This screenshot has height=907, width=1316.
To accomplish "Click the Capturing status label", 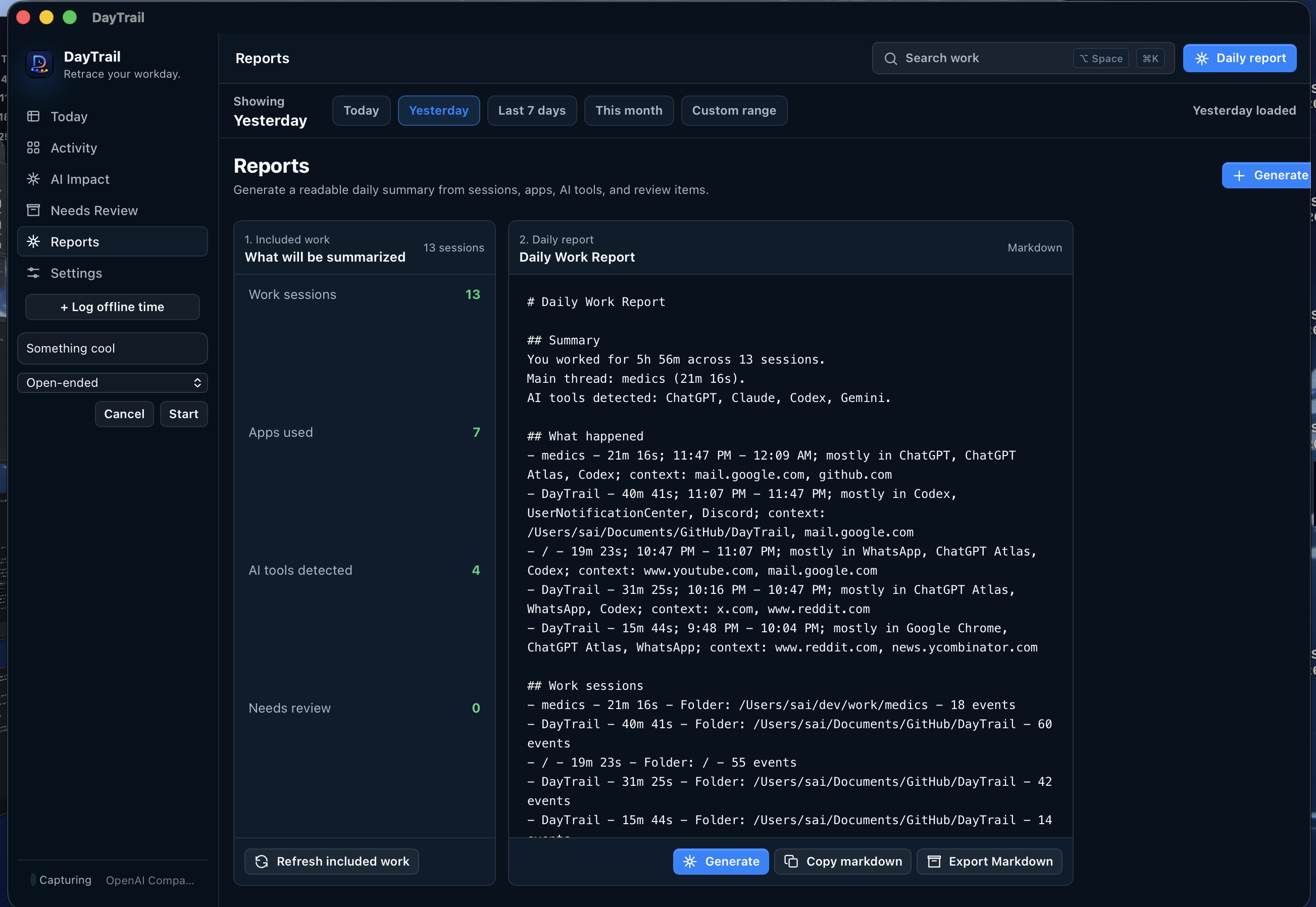I will [x=65, y=880].
